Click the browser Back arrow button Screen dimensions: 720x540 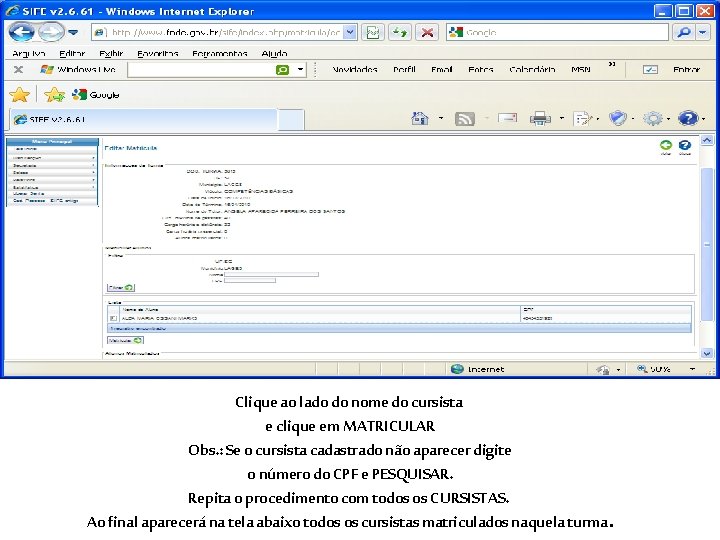(21, 32)
